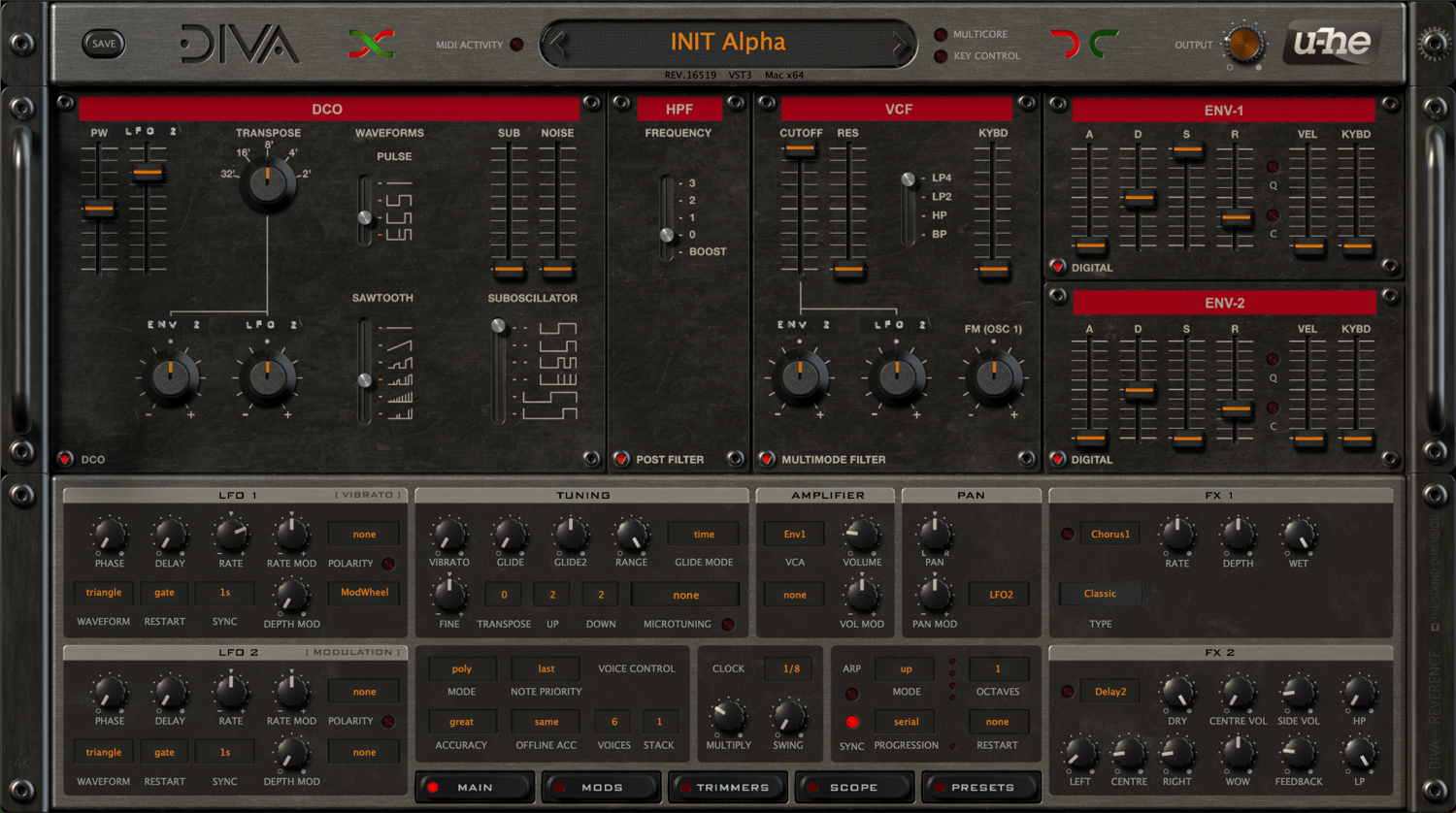Click the INIT Alpha preset name display
This screenshot has width=1456, height=813.
click(728, 43)
